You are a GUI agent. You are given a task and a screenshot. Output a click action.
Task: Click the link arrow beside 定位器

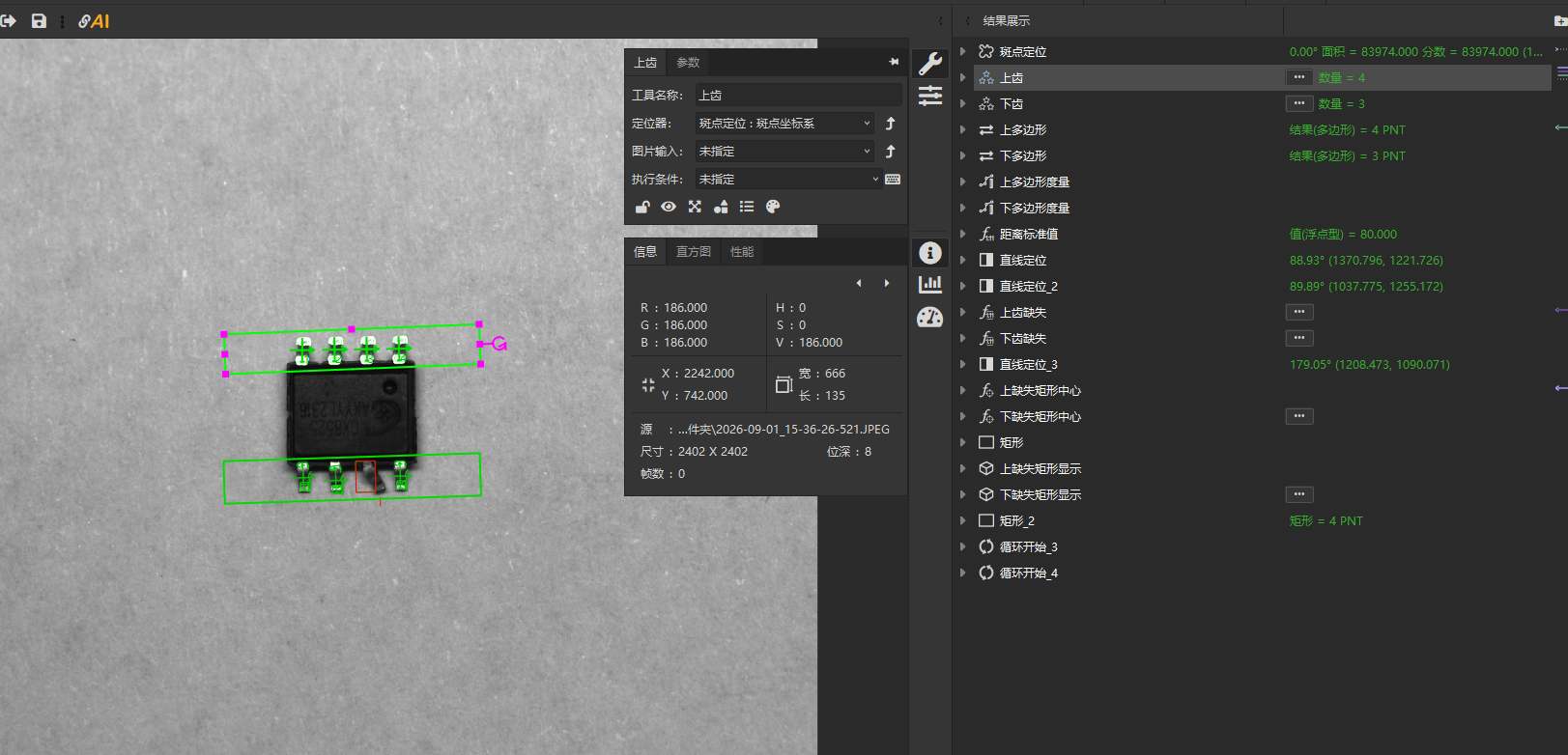(x=891, y=124)
